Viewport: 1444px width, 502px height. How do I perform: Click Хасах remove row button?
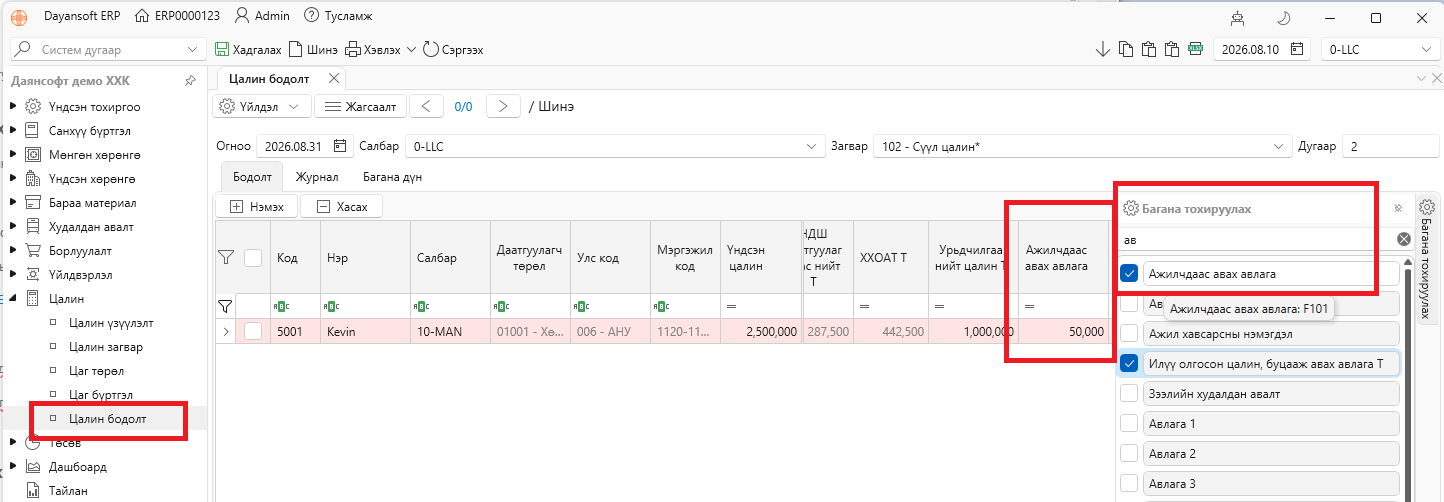341,207
